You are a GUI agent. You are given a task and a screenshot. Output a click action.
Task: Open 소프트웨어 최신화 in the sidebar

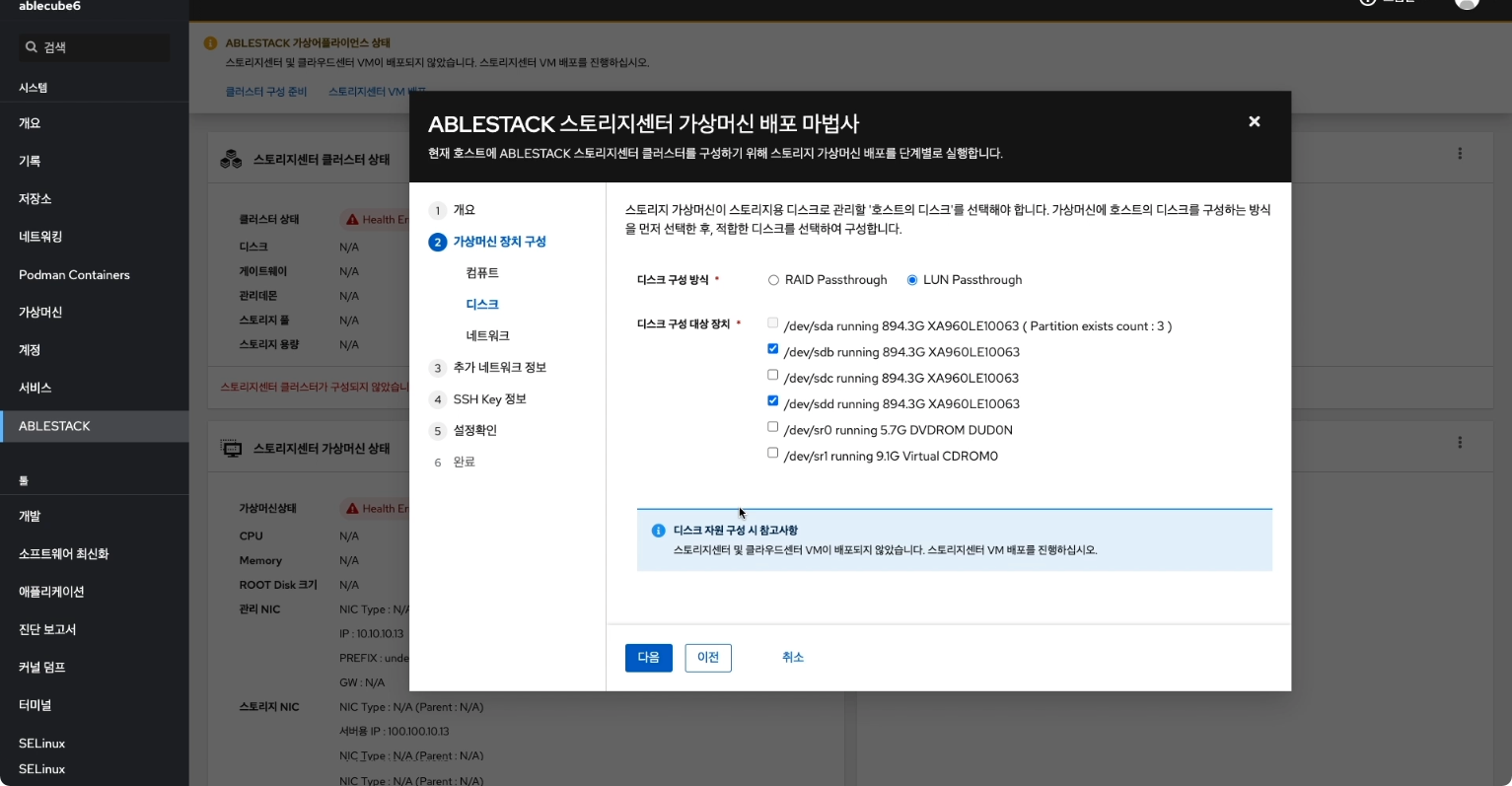[94, 554]
